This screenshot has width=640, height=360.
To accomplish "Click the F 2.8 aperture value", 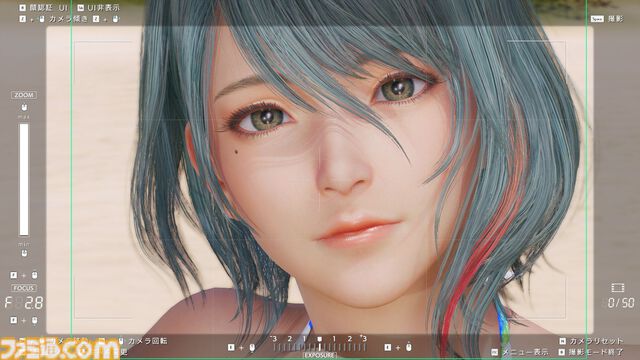I will click(24, 303).
